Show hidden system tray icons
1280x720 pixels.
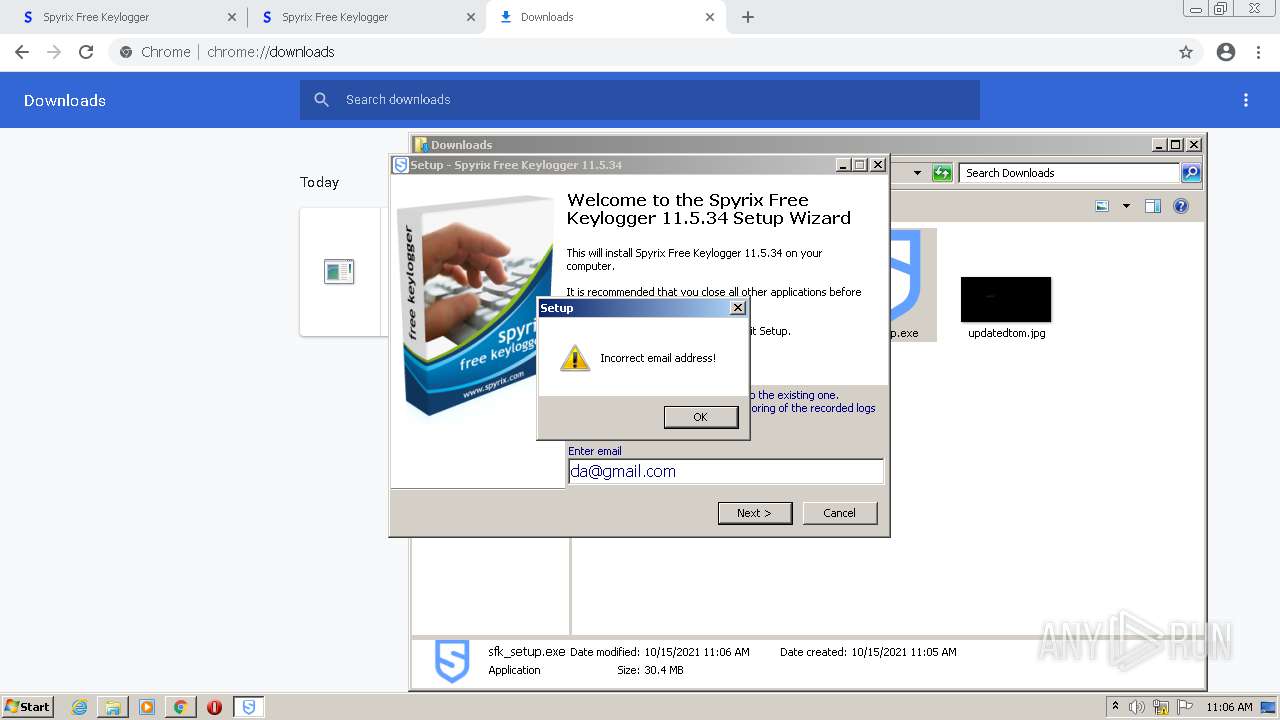pos(1116,707)
